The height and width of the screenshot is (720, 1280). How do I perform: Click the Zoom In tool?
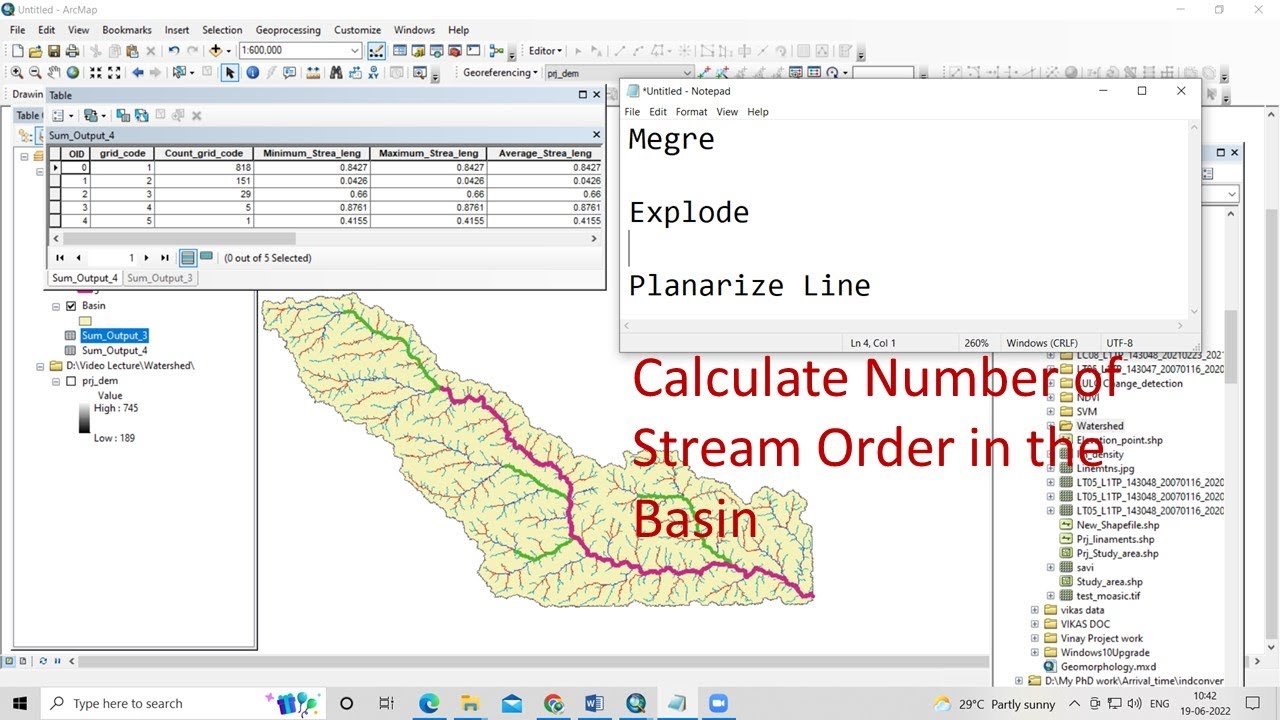[x=17, y=72]
